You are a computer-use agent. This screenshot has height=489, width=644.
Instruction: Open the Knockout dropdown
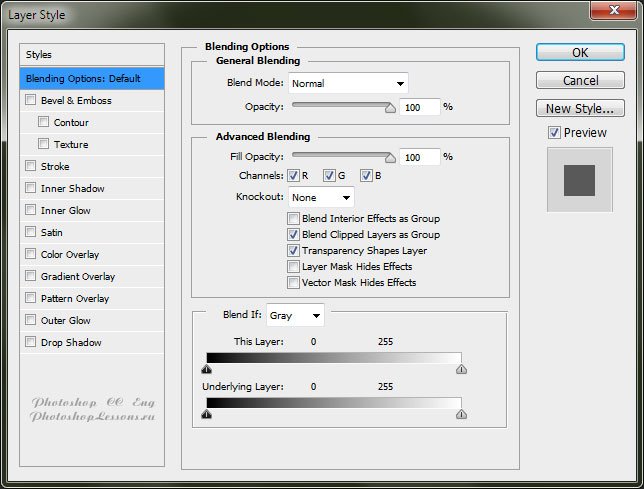(x=321, y=197)
